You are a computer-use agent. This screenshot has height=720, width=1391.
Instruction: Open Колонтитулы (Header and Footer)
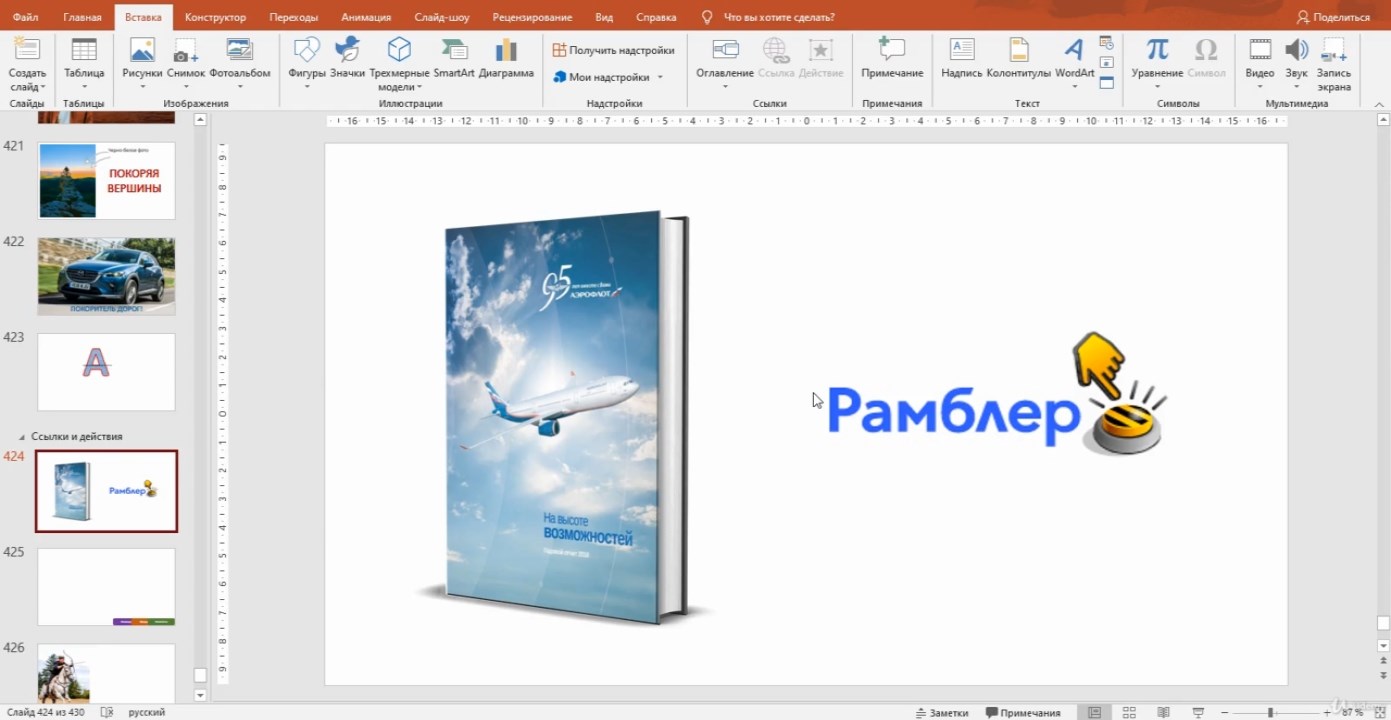point(1018,57)
